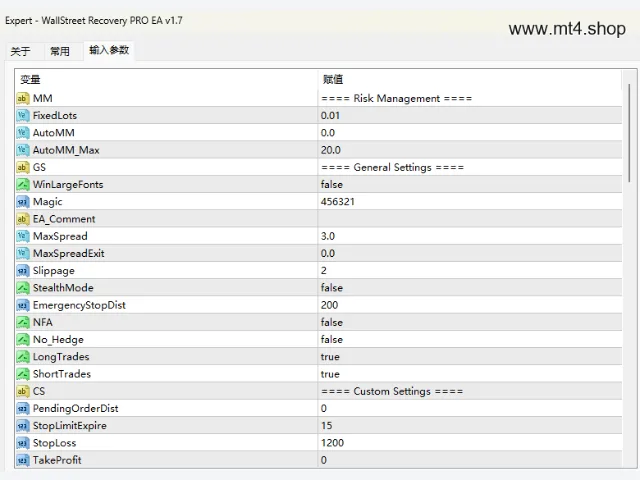Select the WinLargeFonts variable name

[68, 184]
